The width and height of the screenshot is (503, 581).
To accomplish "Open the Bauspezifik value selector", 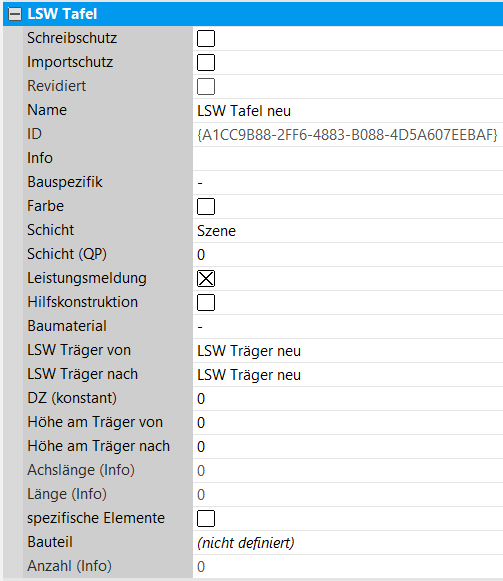I will coord(348,183).
